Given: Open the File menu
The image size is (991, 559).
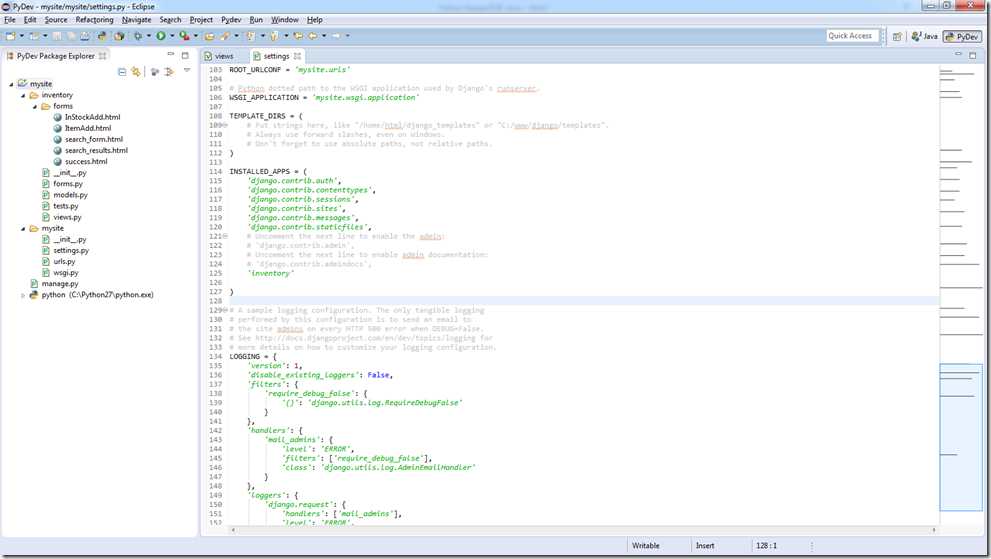Looking at the screenshot, I should click(x=9, y=20).
